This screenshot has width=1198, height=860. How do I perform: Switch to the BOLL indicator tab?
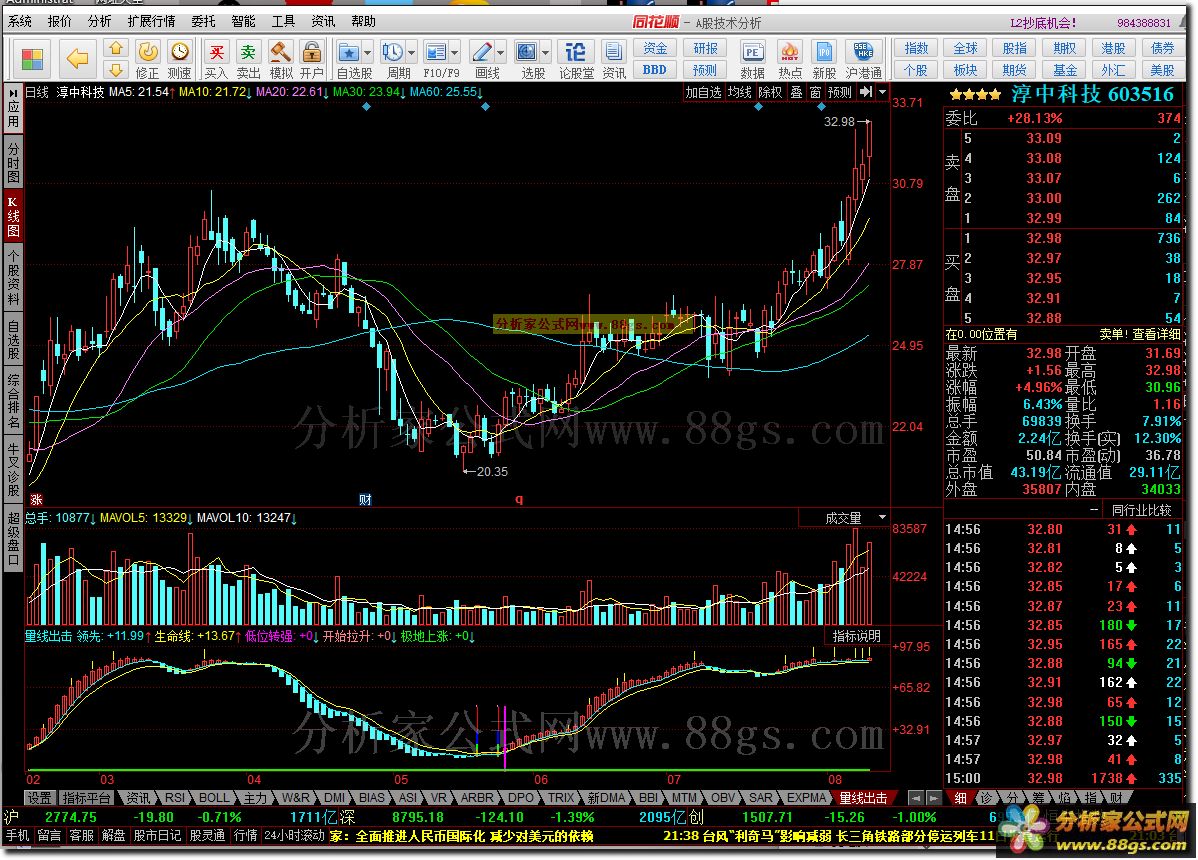pyautogui.click(x=214, y=797)
